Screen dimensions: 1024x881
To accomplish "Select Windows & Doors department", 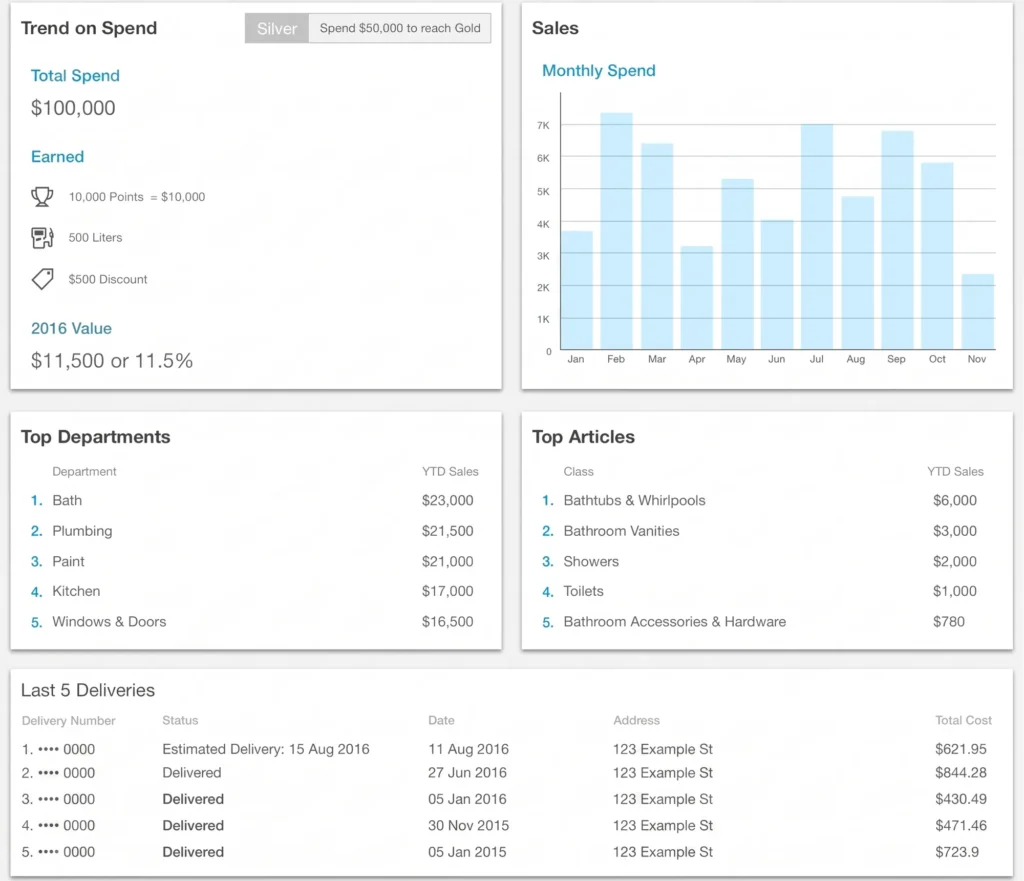I will [252, 622].
